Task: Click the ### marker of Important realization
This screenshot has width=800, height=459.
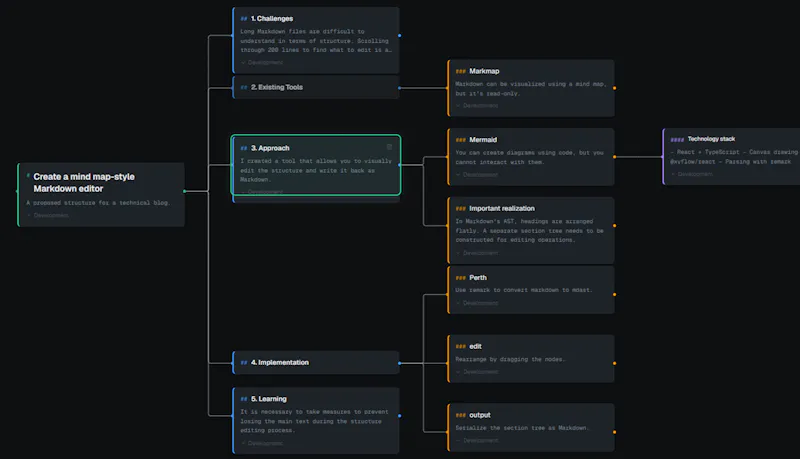Action: [x=461, y=209]
